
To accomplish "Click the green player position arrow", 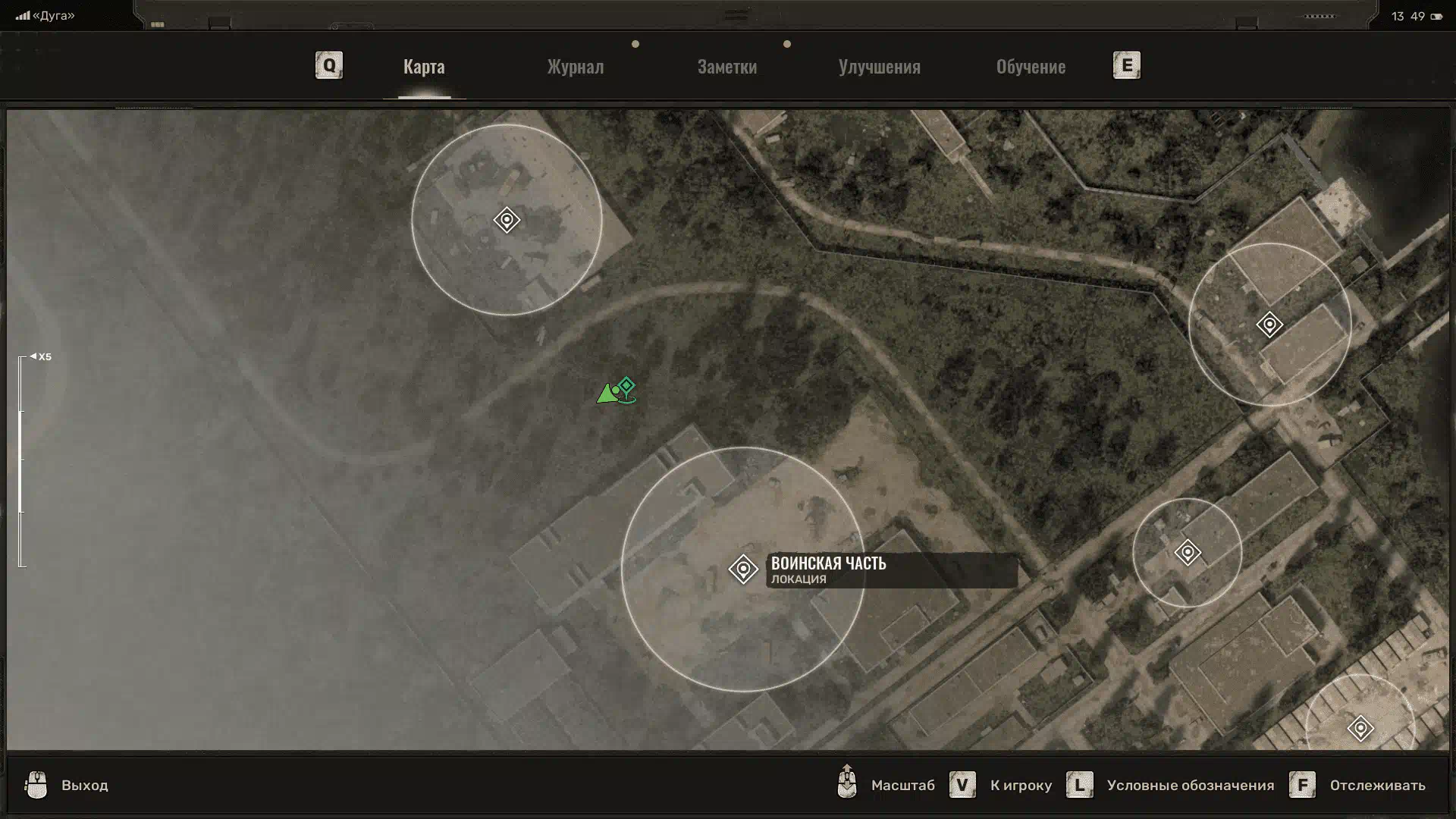I will pyautogui.click(x=607, y=394).
